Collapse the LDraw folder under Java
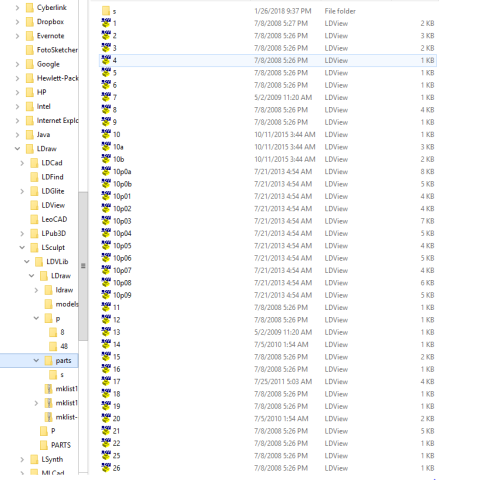 17,149
